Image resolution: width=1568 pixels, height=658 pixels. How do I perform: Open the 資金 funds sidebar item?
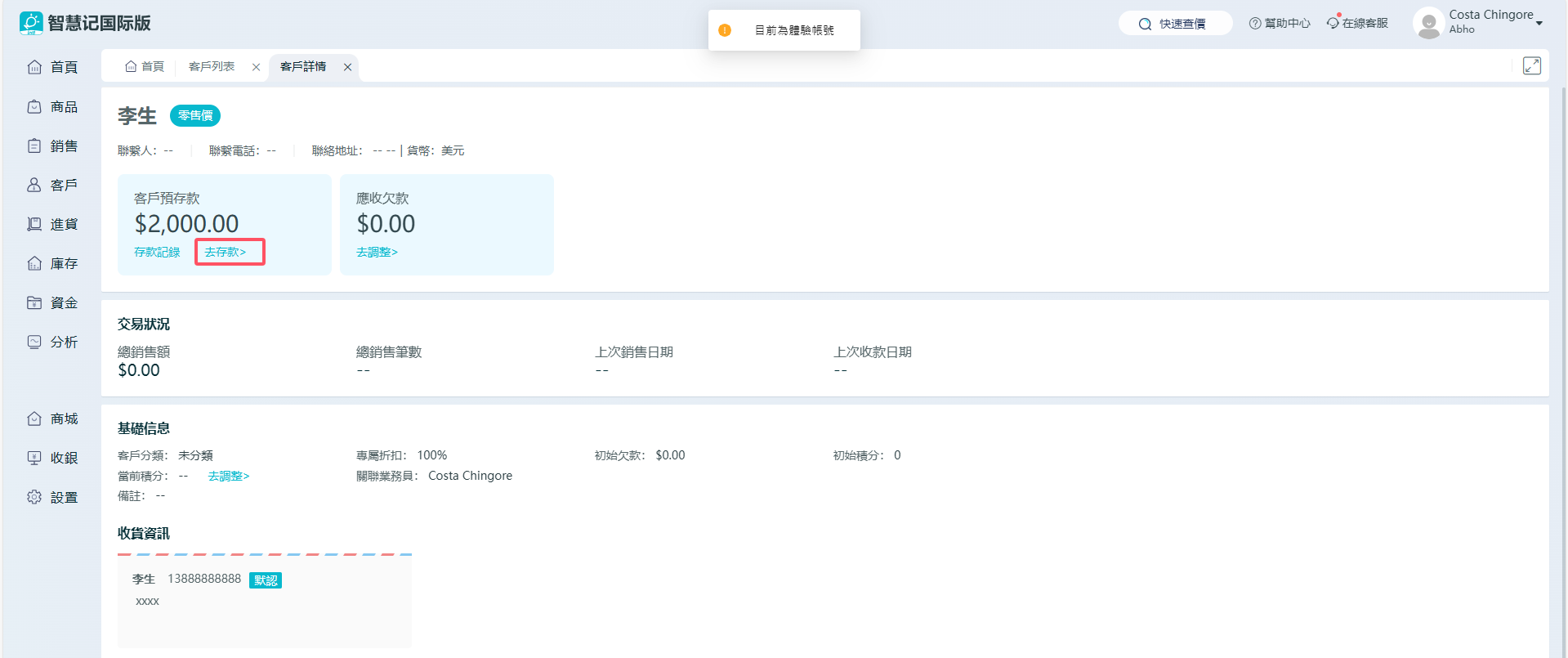coord(52,303)
